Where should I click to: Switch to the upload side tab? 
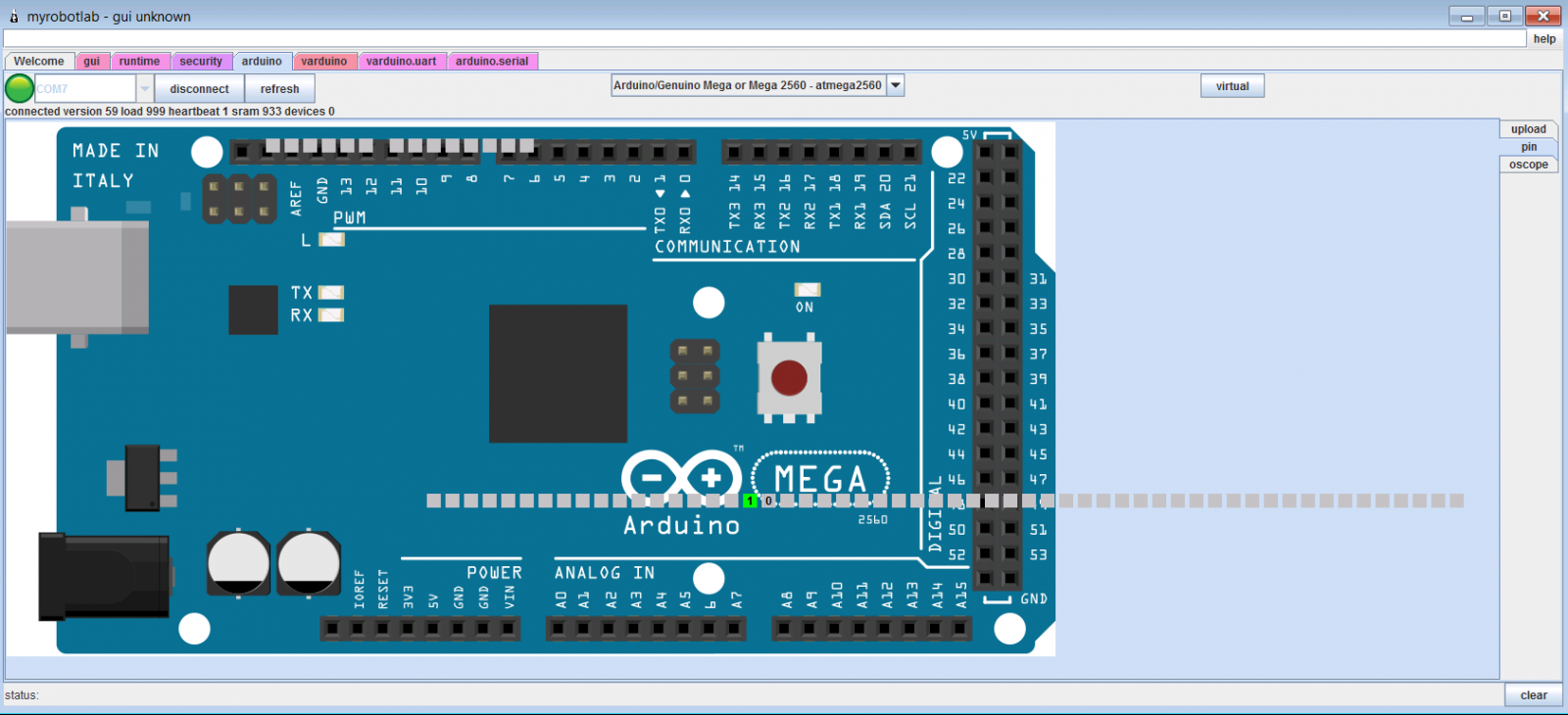pyautogui.click(x=1529, y=129)
